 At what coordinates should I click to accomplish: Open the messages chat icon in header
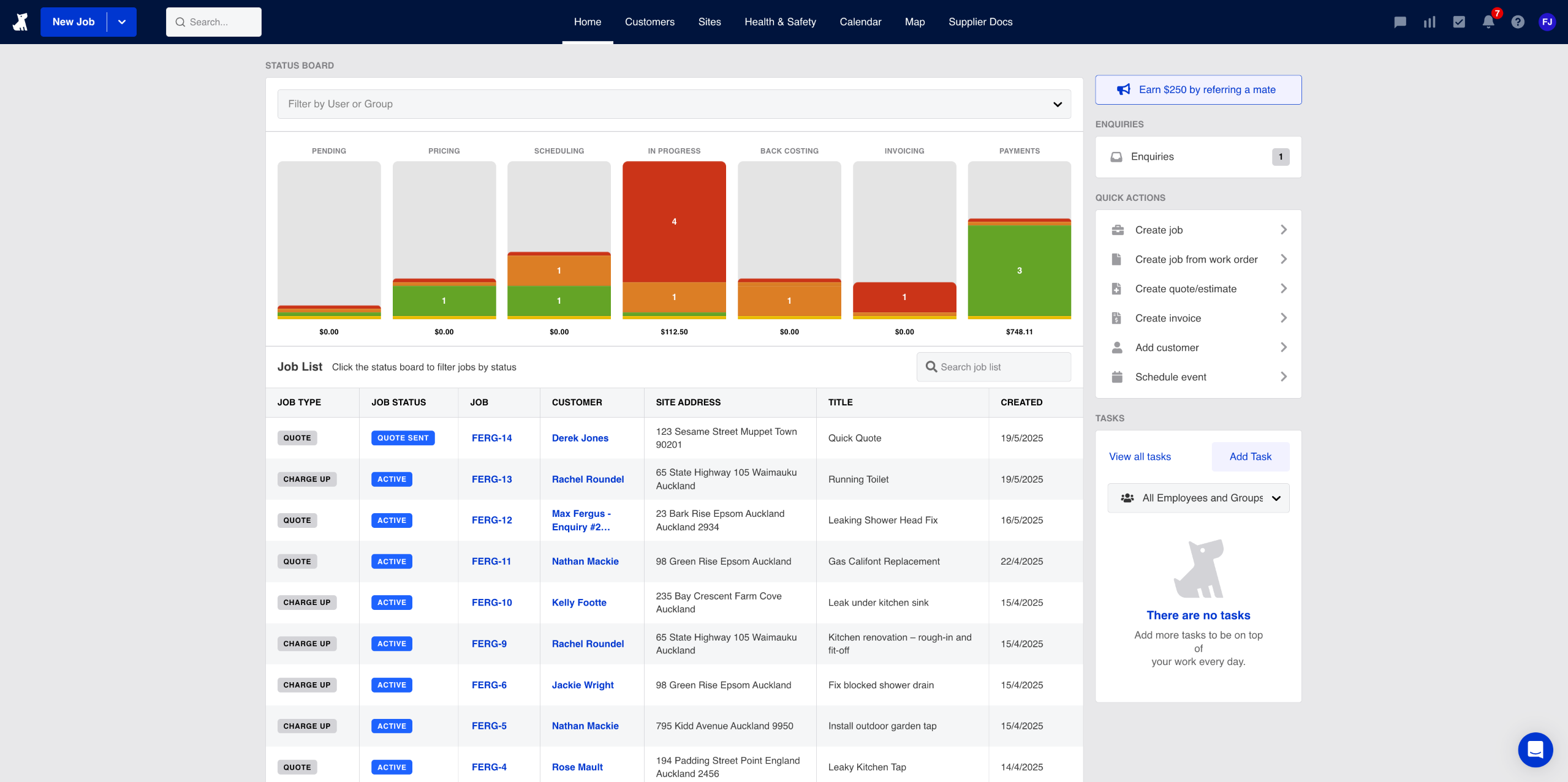(x=1399, y=22)
